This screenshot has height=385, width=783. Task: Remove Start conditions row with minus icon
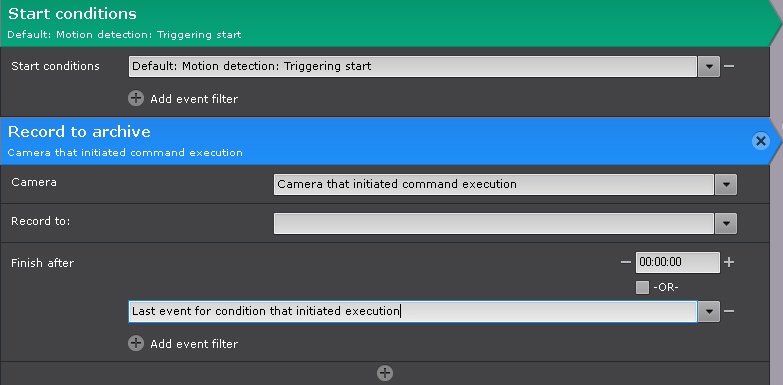[x=729, y=66]
